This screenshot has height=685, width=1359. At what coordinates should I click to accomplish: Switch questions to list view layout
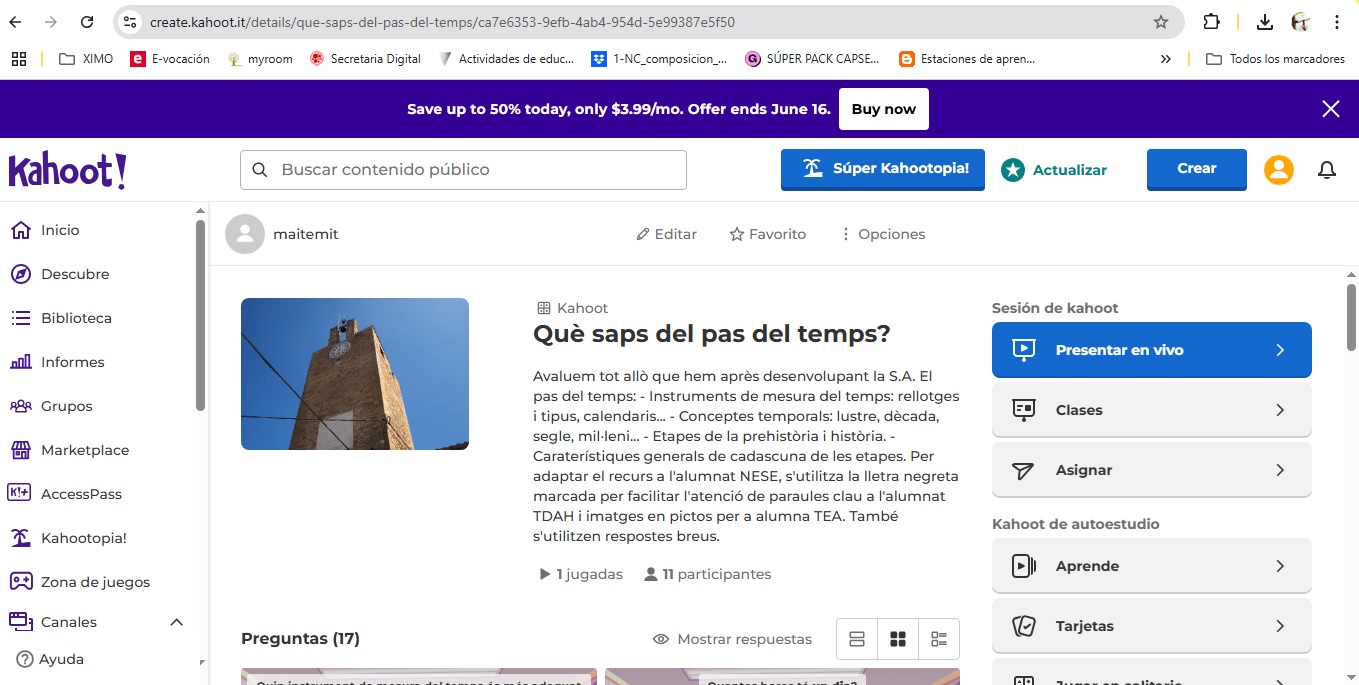pos(856,638)
